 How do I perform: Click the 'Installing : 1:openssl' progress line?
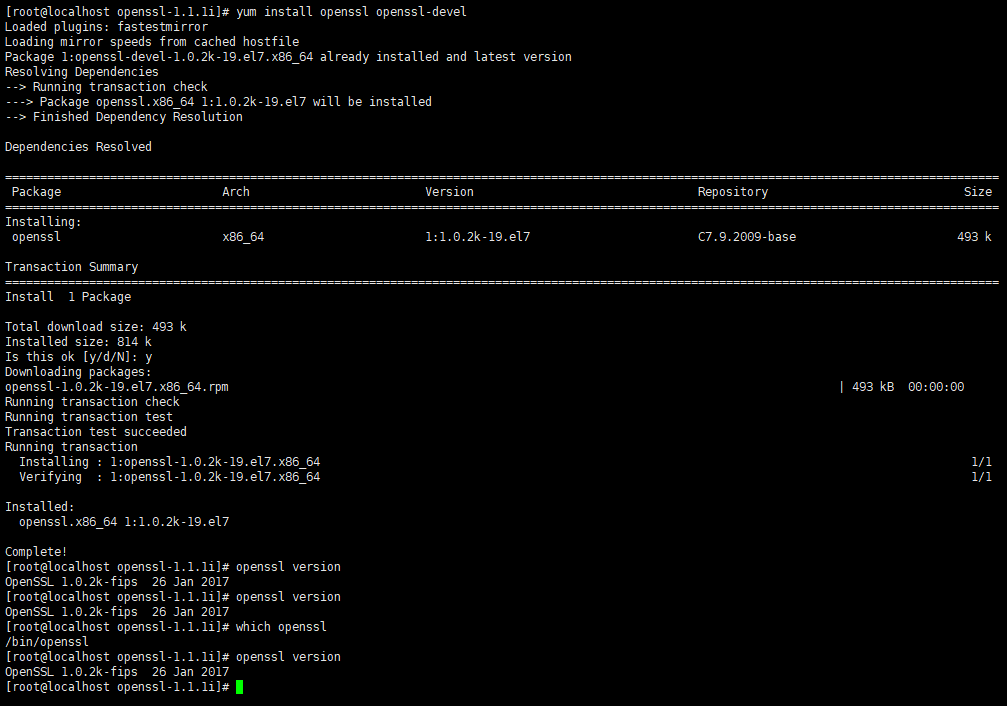click(x=170, y=461)
